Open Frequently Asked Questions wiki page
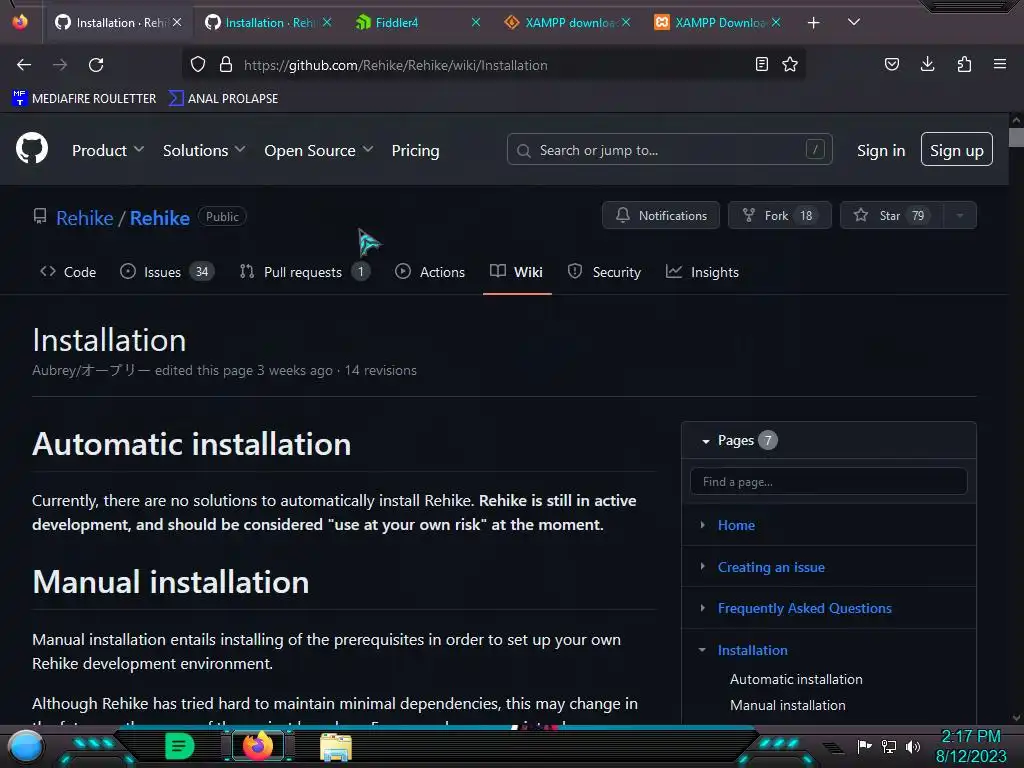The height and width of the screenshot is (768, 1024). coord(805,608)
